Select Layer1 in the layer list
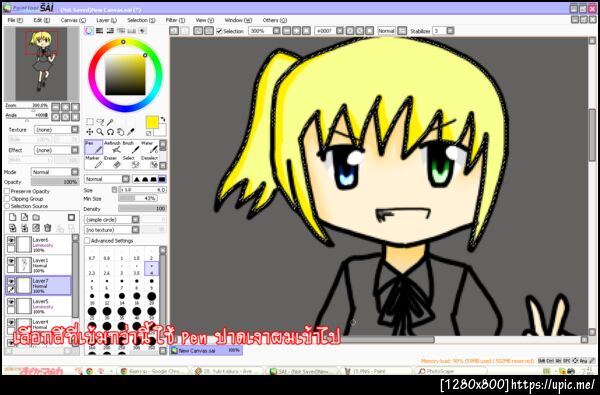The width and height of the screenshot is (600, 395). tap(39, 264)
